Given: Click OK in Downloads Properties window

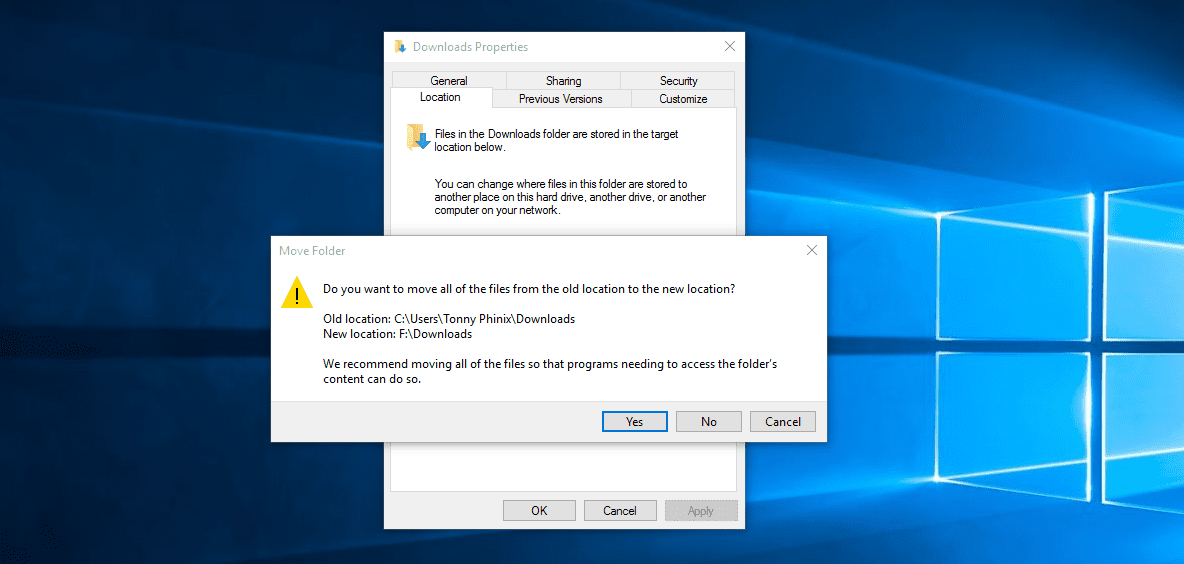Looking at the screenshot, I should tap(539, 510).
